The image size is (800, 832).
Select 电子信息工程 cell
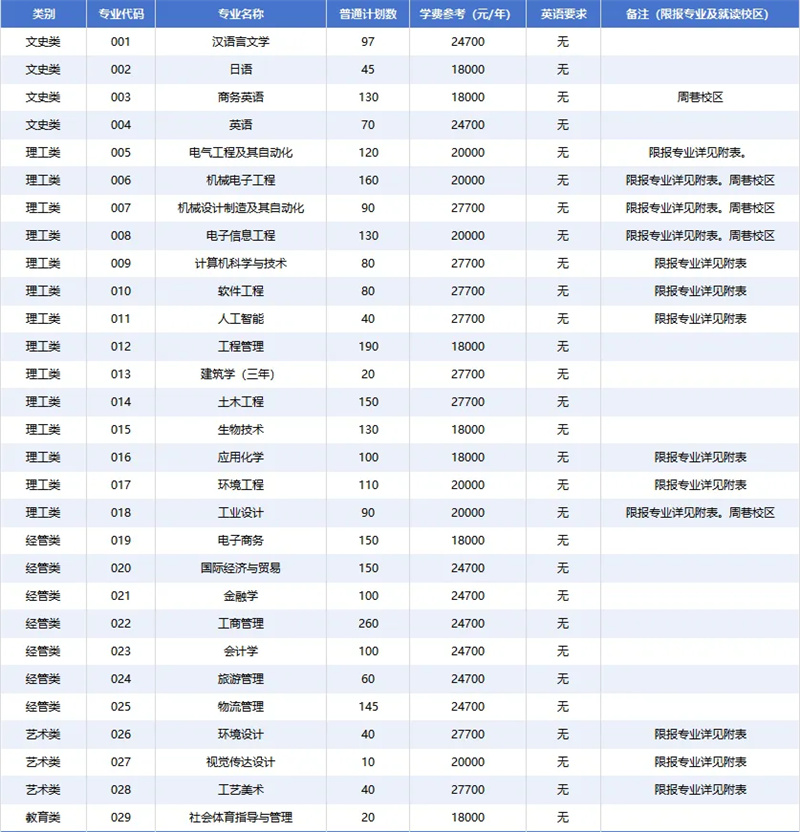tap(241, 236)
